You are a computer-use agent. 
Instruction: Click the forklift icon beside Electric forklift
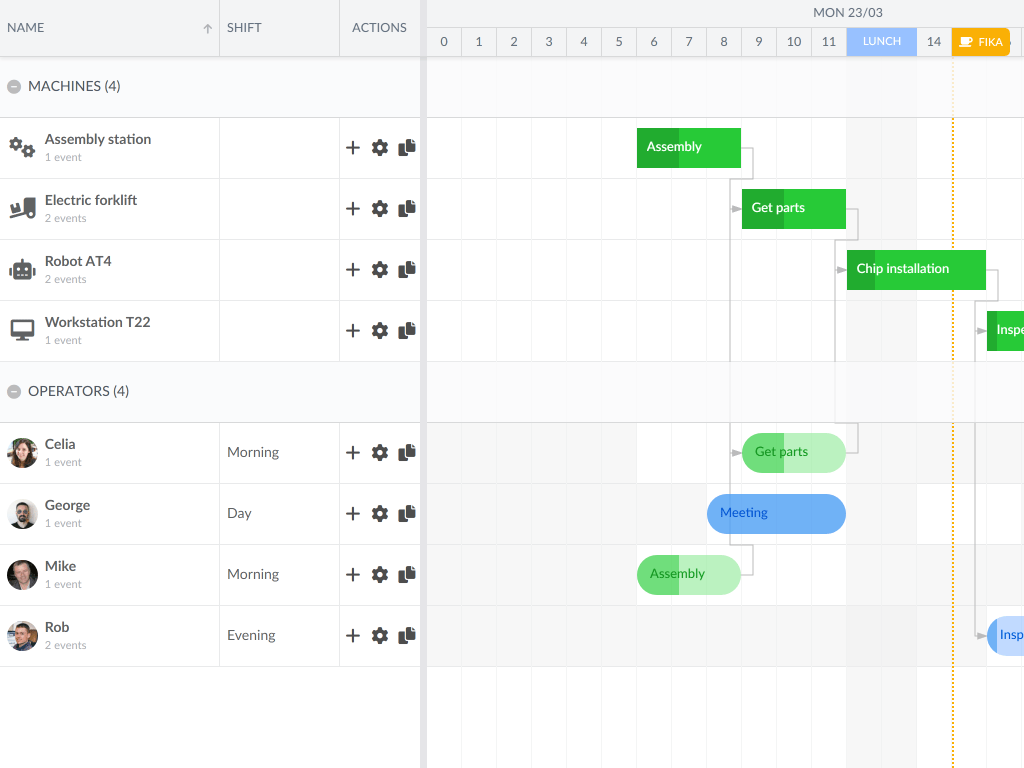22,208
